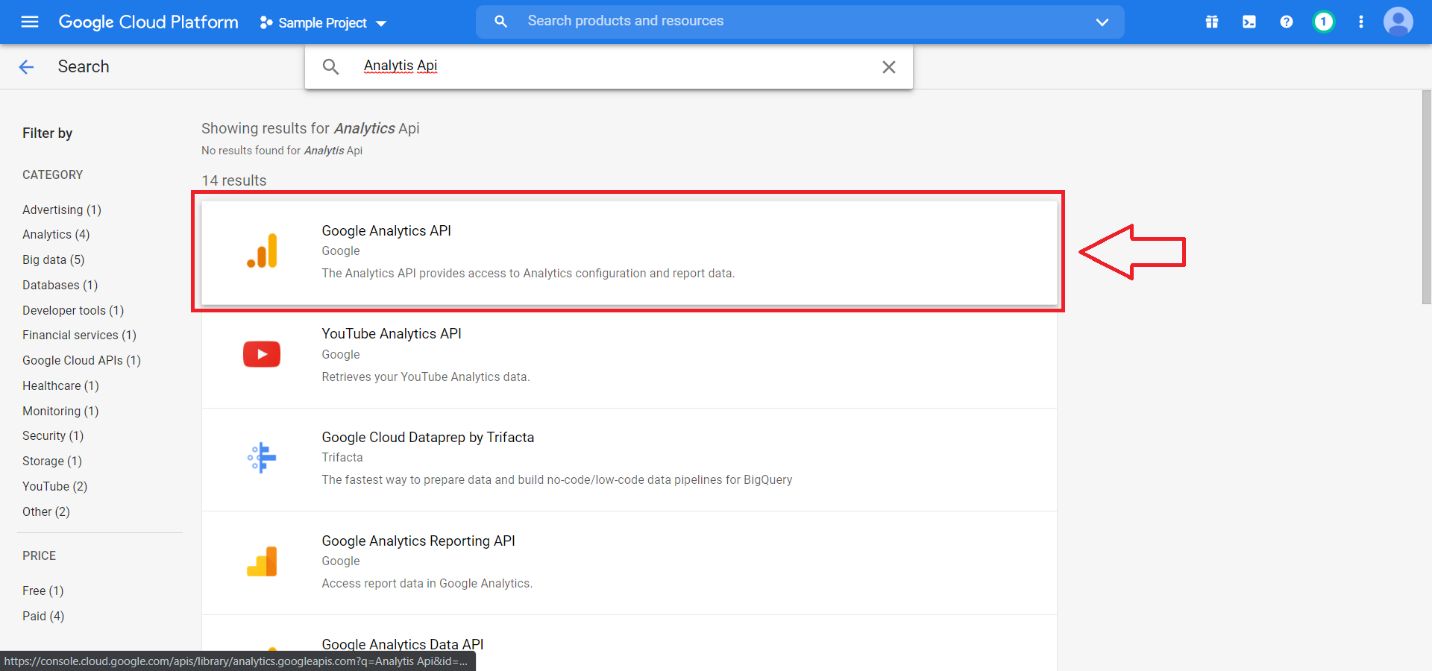Click the 'No results found for Analytis Api' text
Screen dimensions: 1432x671
click(x=282, y=151)
